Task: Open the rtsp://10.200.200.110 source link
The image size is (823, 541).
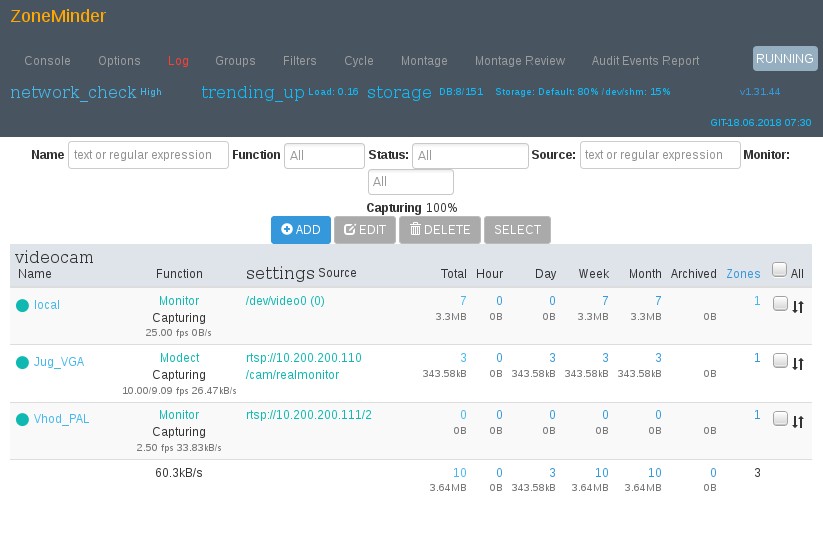Action: point(304,358)
